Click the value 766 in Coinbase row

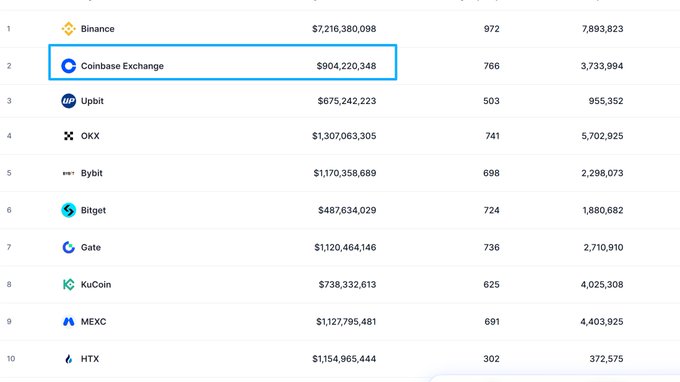491,66
